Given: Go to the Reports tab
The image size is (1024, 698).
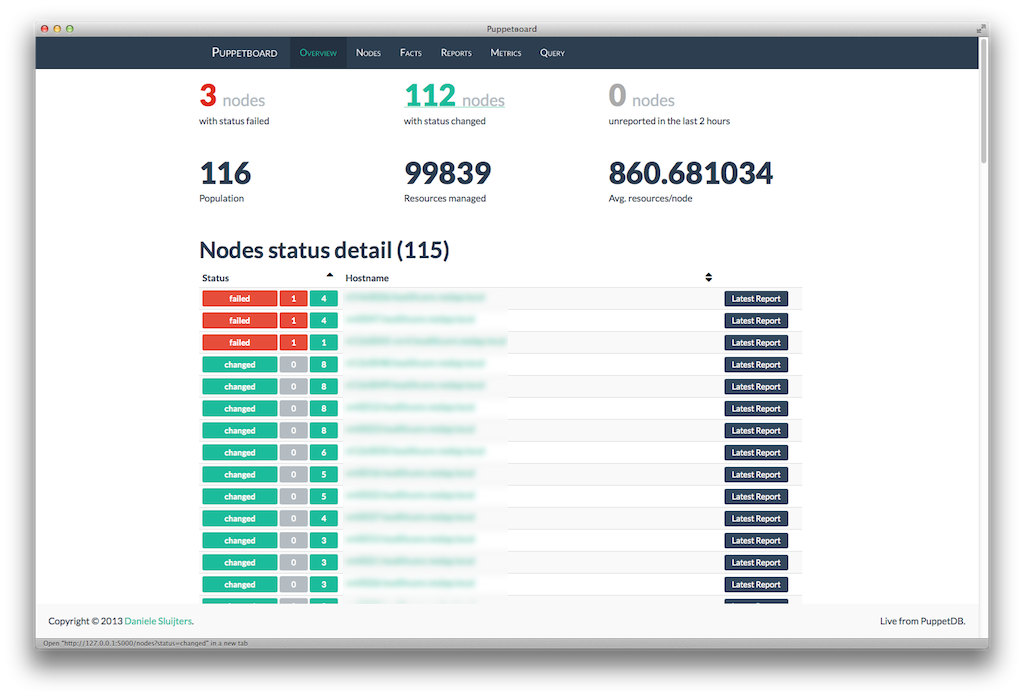Looking at the screenshot, I should 456,53.
